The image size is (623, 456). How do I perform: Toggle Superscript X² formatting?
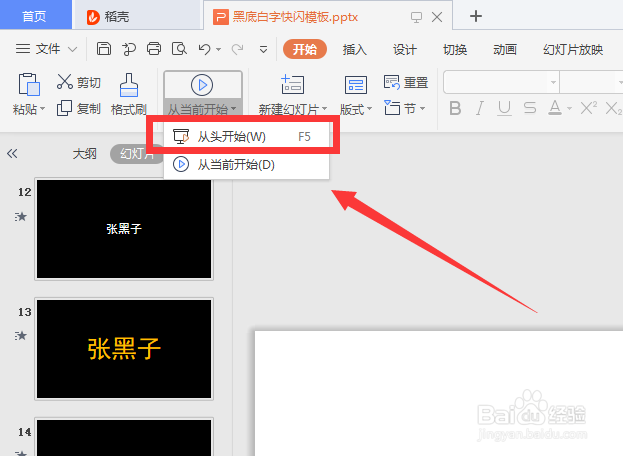click(x=588, y=108)
